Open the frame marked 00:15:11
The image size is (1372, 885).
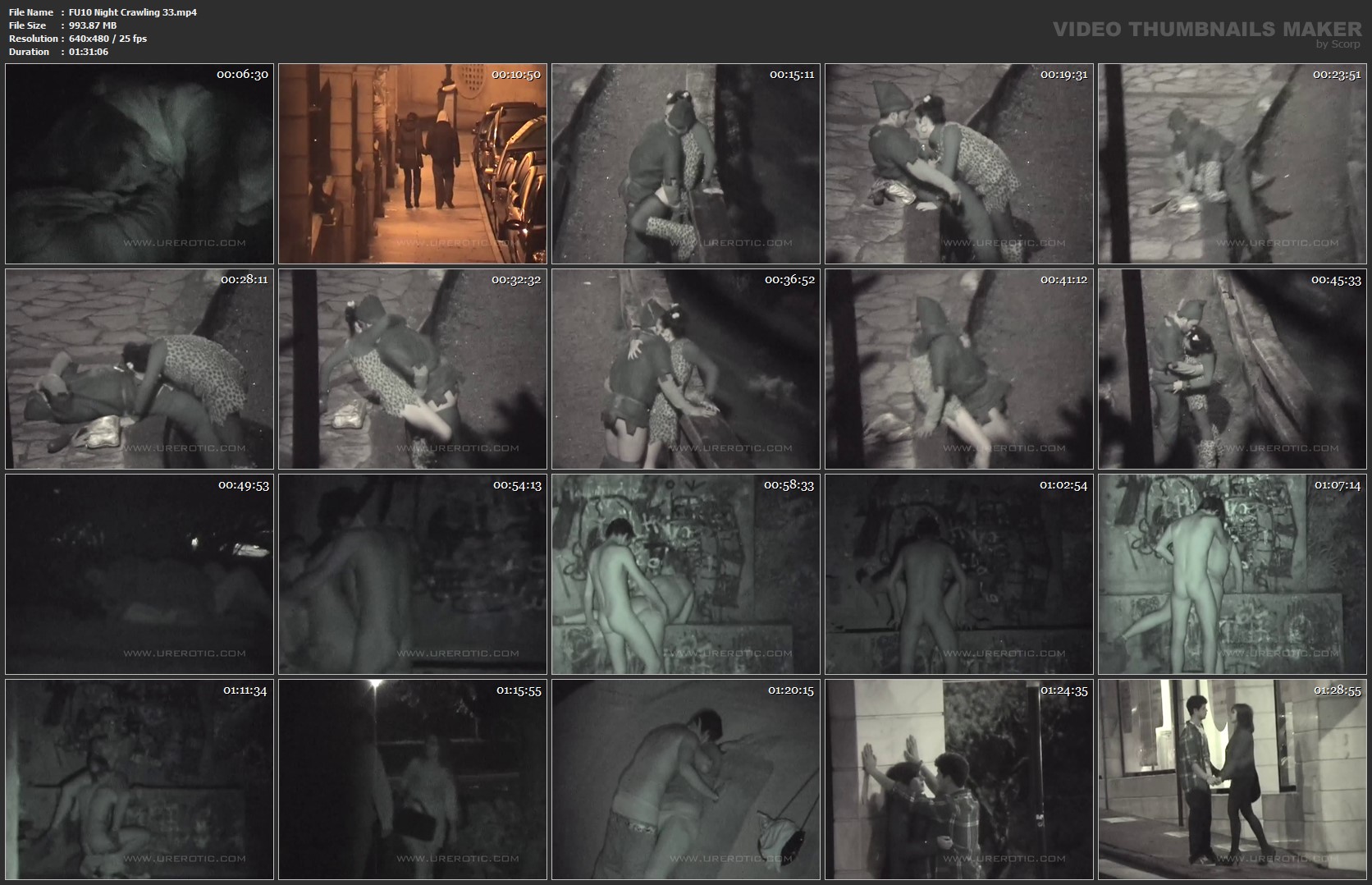[x=686, y=163]
